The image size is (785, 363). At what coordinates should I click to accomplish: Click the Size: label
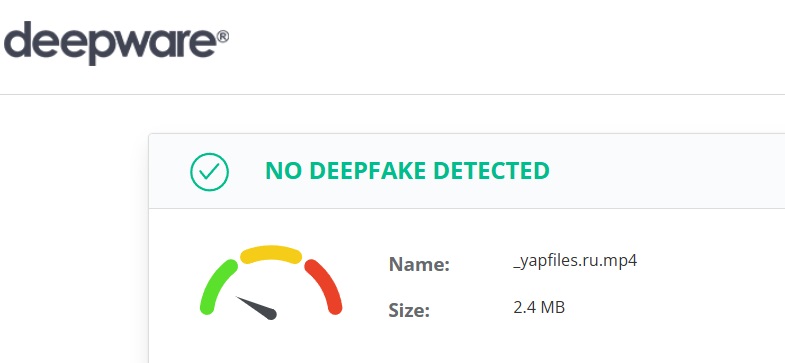[x=409, y=310]
